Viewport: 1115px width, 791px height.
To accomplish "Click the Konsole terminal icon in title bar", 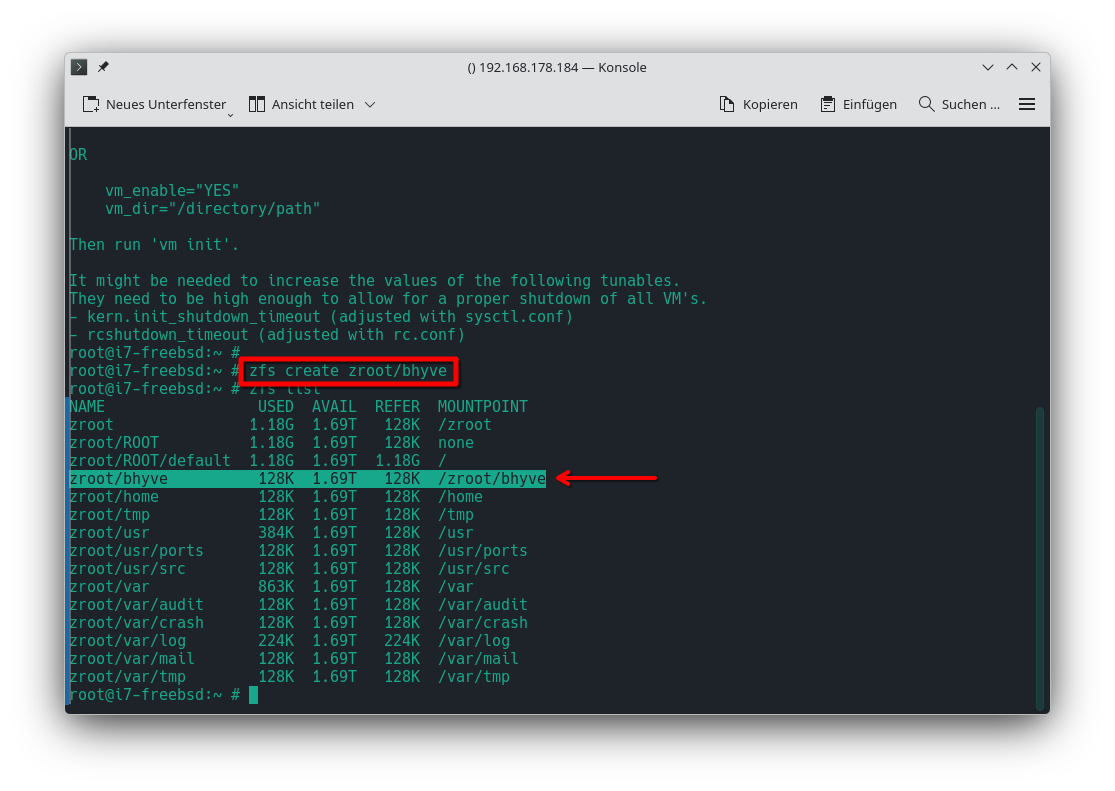I will coord(79,67).
